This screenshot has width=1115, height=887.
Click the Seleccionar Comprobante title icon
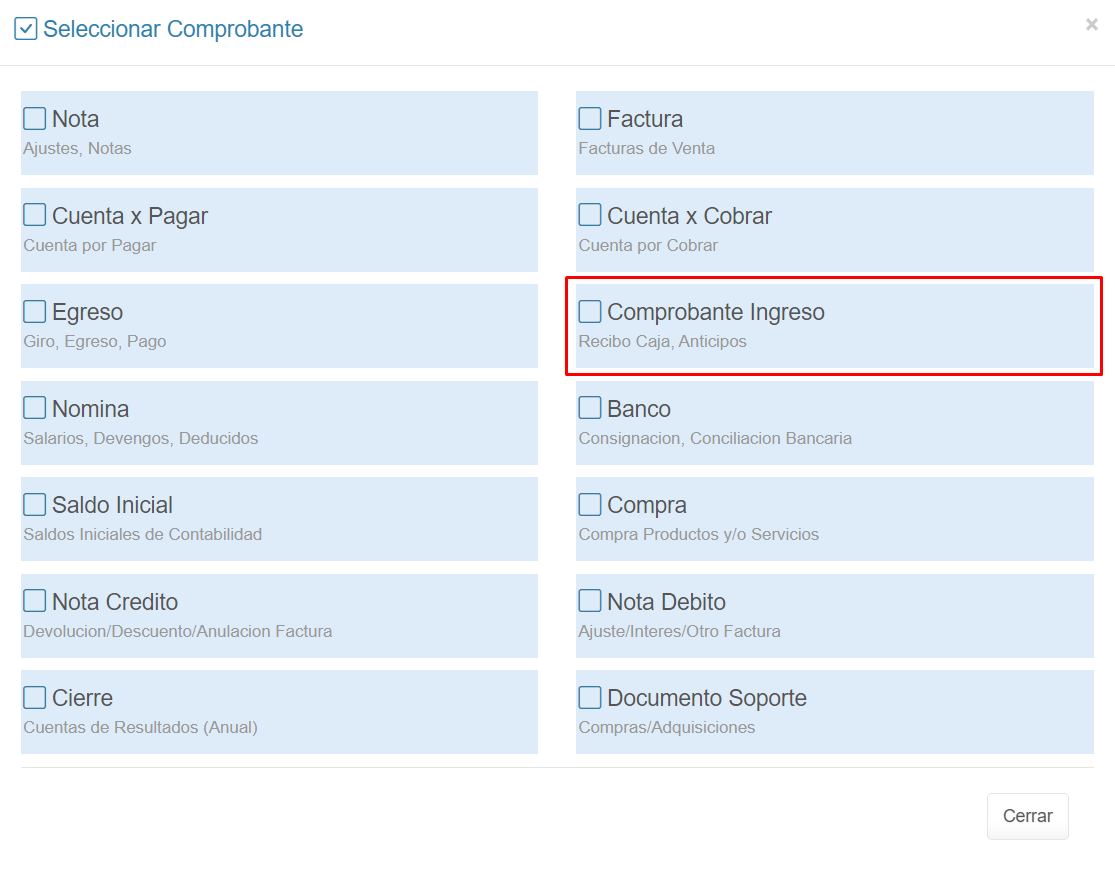pyautogui.click(x=26, y=29)
